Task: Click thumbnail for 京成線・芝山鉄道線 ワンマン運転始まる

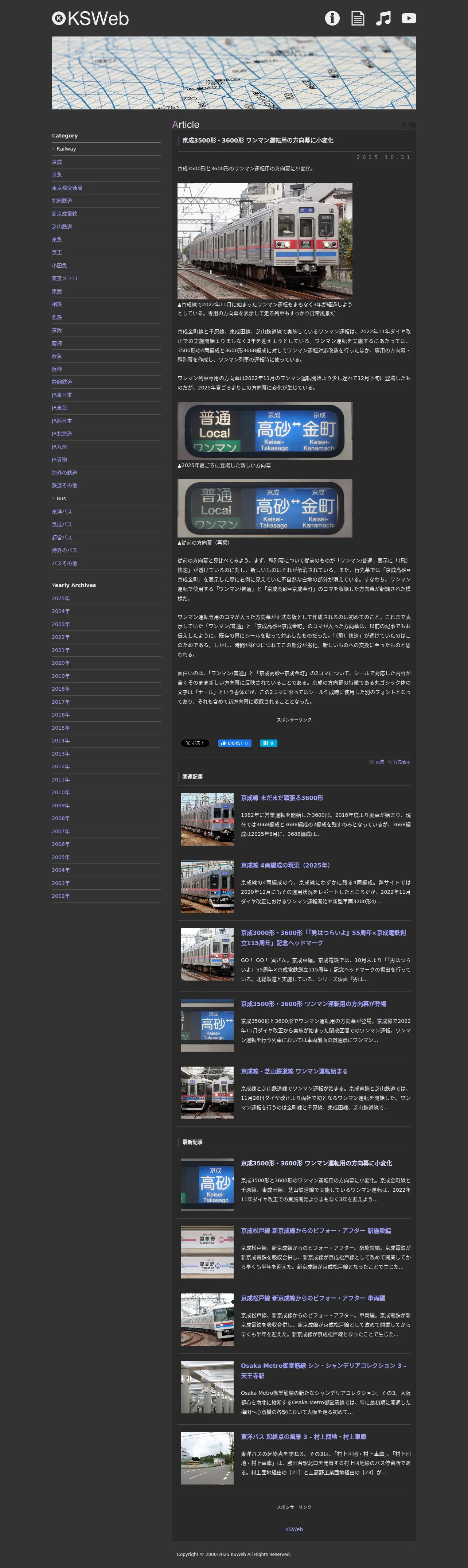Action: point(207,1092)
